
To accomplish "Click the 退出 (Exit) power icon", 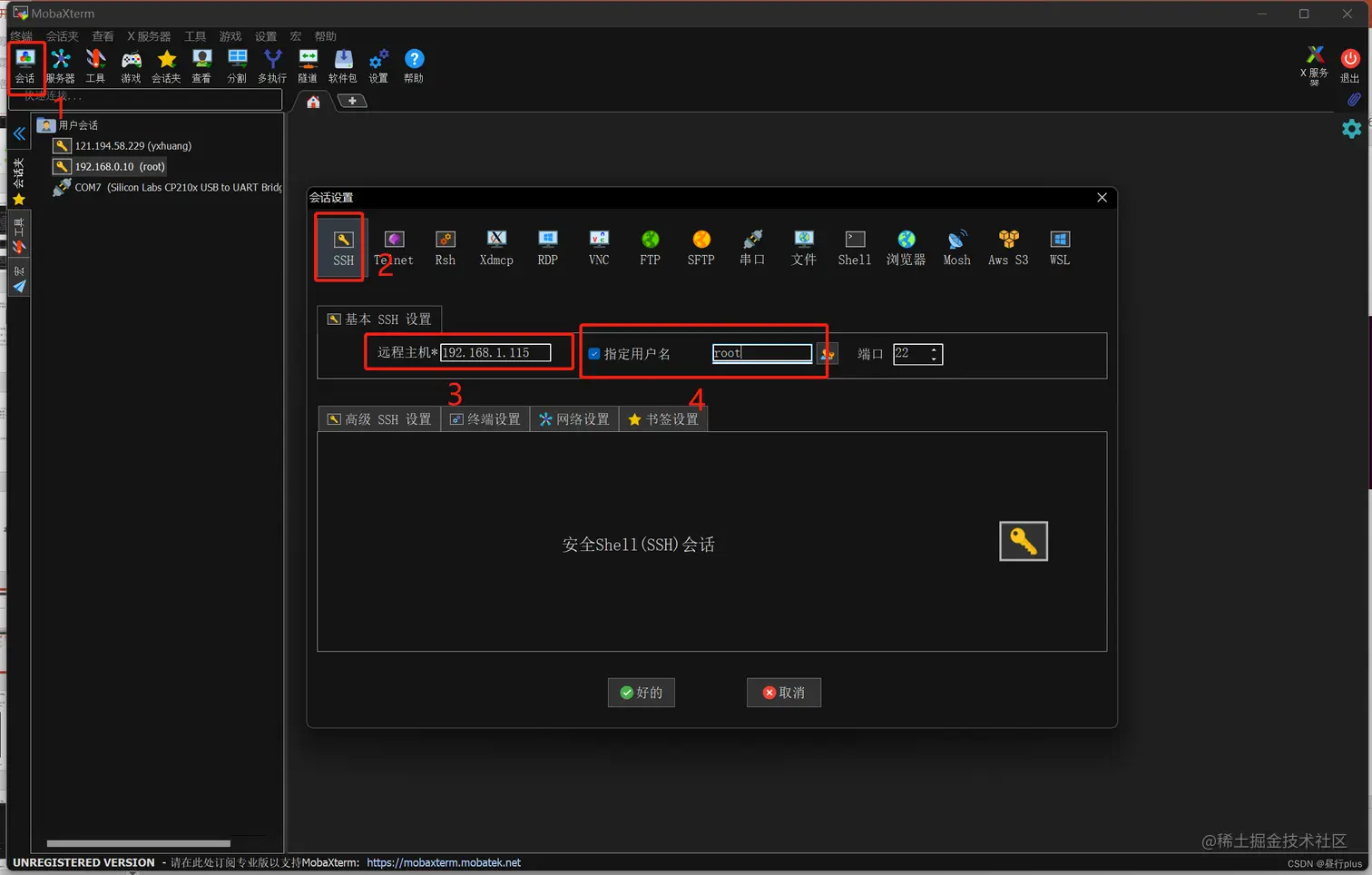I will (1350, 65).
